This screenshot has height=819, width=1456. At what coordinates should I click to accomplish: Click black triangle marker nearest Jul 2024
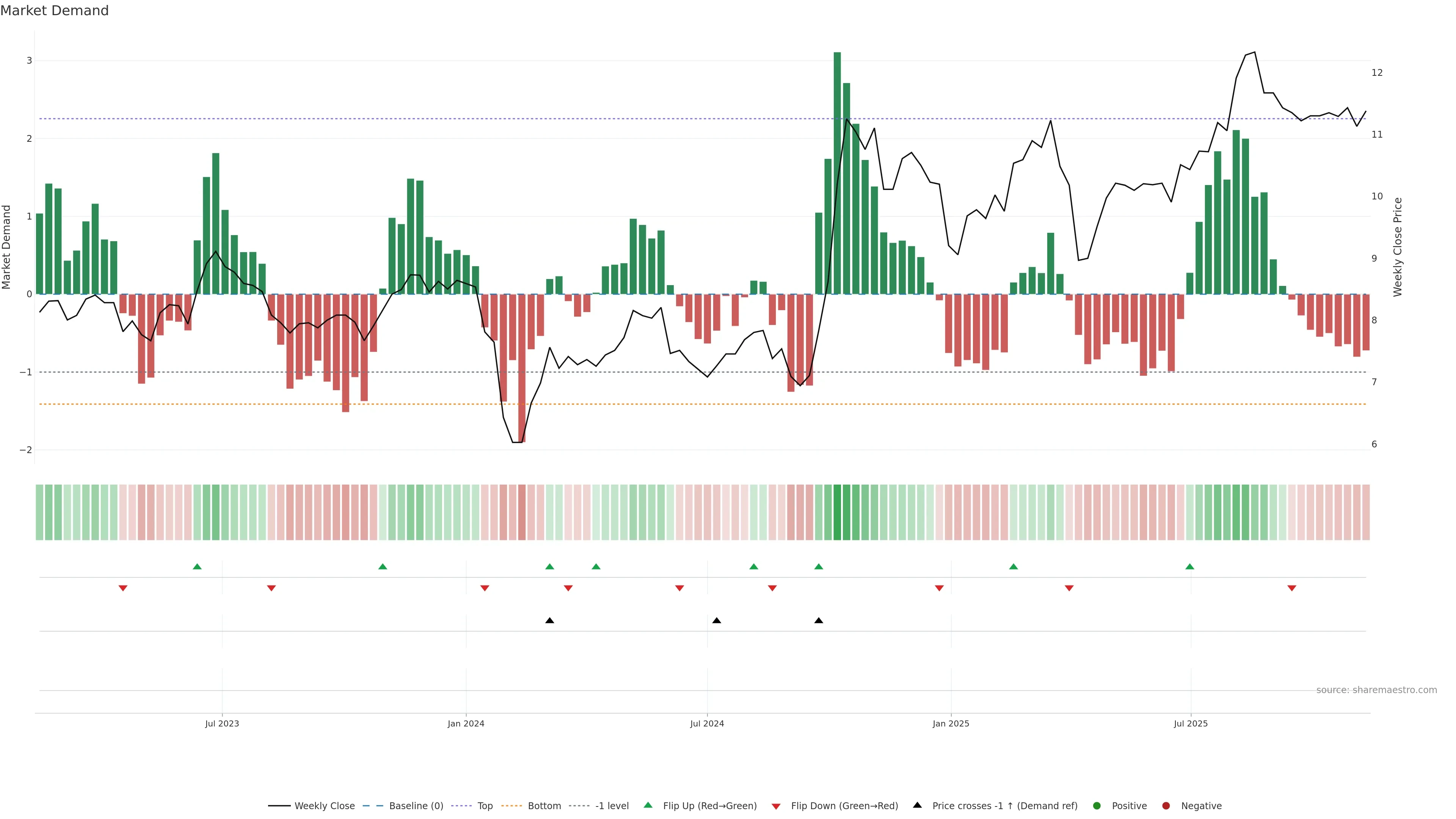pos(717,621)
